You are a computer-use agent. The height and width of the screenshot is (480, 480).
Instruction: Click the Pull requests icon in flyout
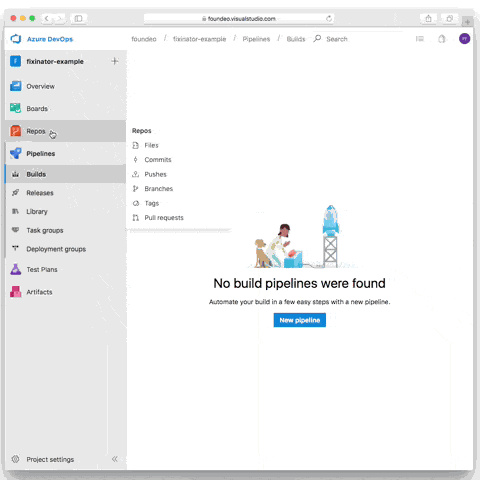pos(136,218)
